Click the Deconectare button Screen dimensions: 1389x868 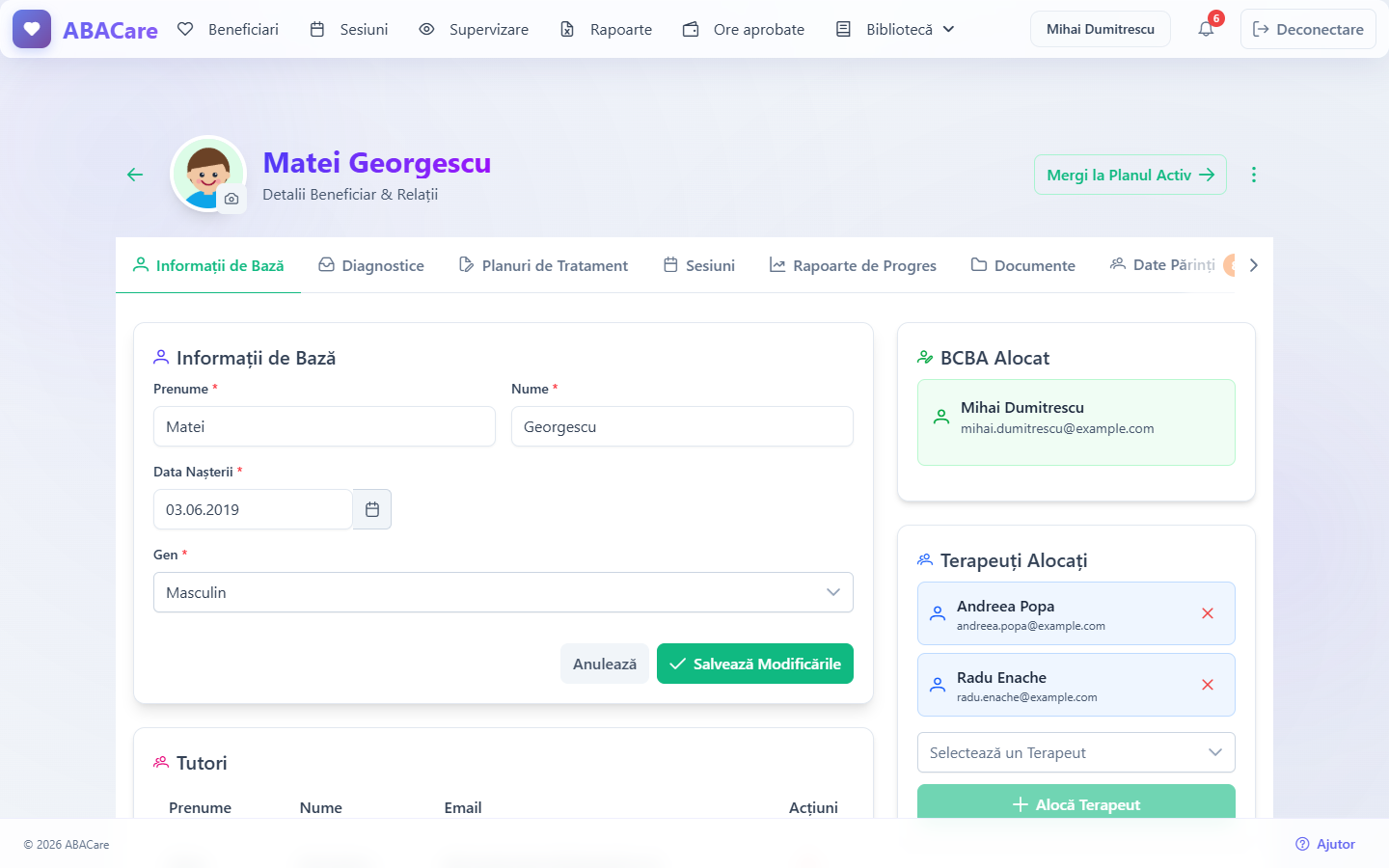1308,29
